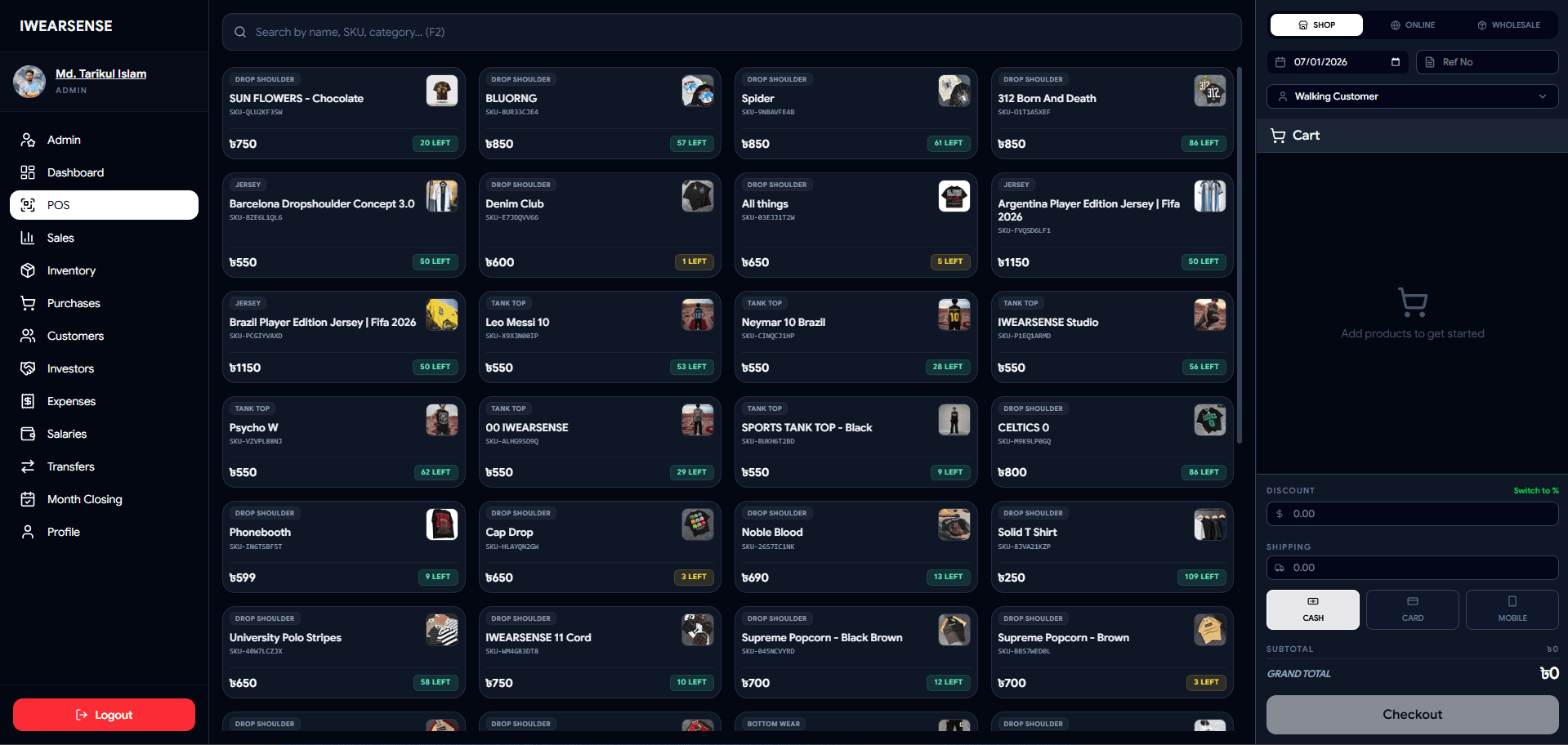Open the Sales menu item
1568x745 pixels.
(104, 238)
